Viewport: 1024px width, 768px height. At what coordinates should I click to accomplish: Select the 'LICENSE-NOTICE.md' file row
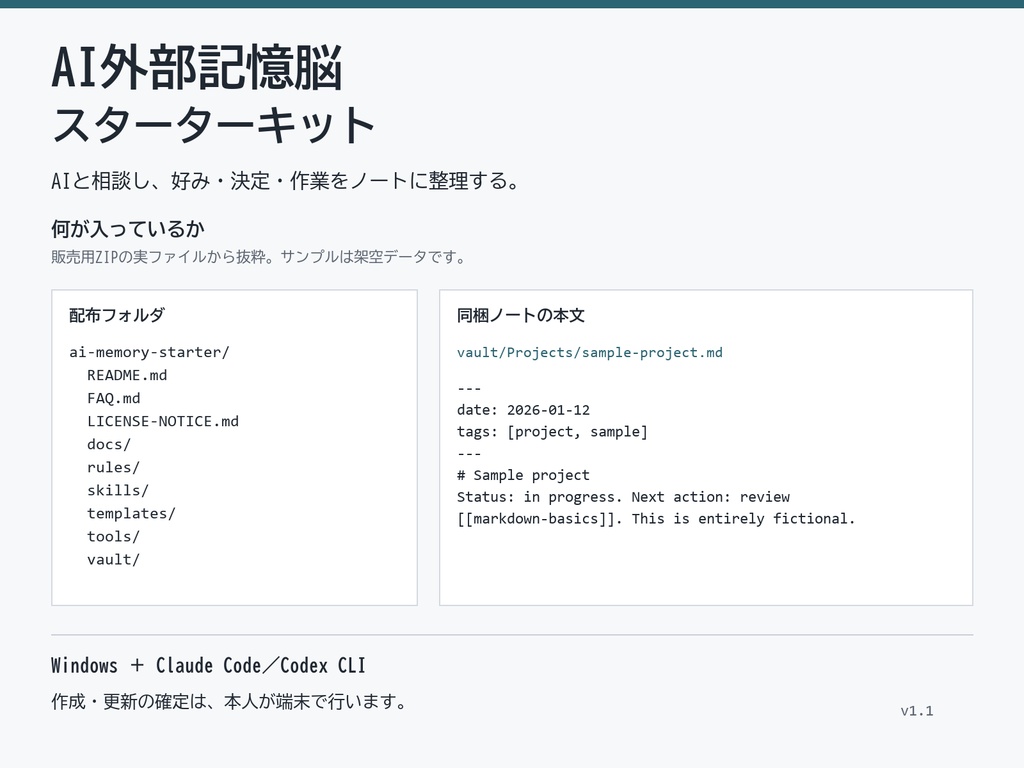pos(163,421)
